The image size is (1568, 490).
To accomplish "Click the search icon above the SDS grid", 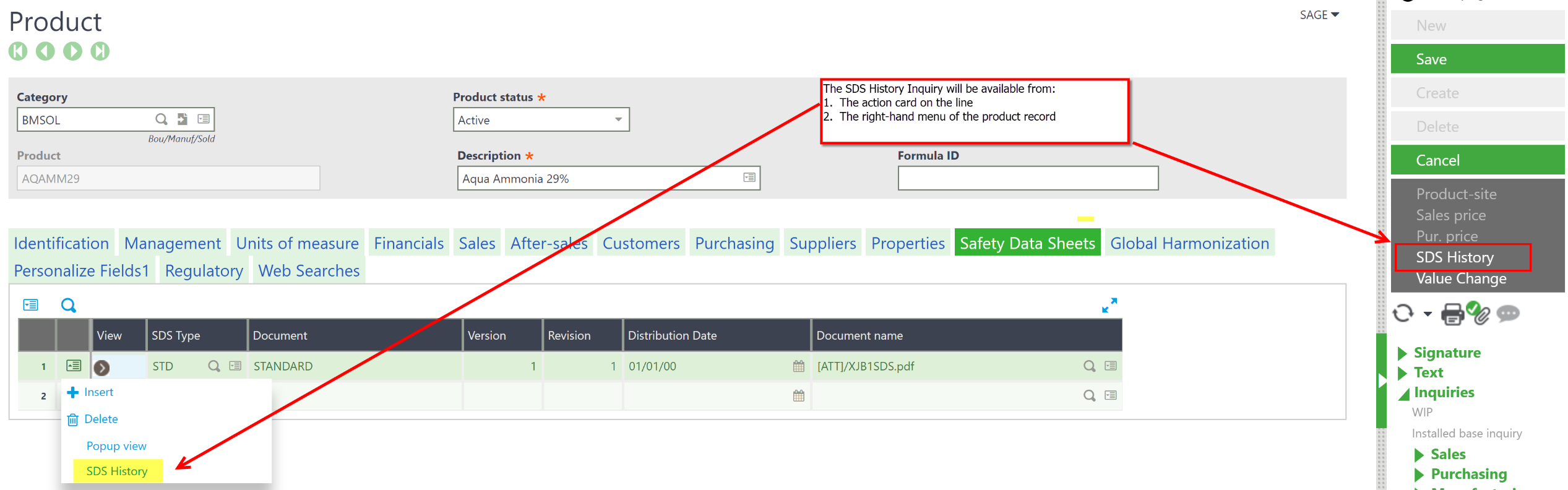I will coord(68,306).
